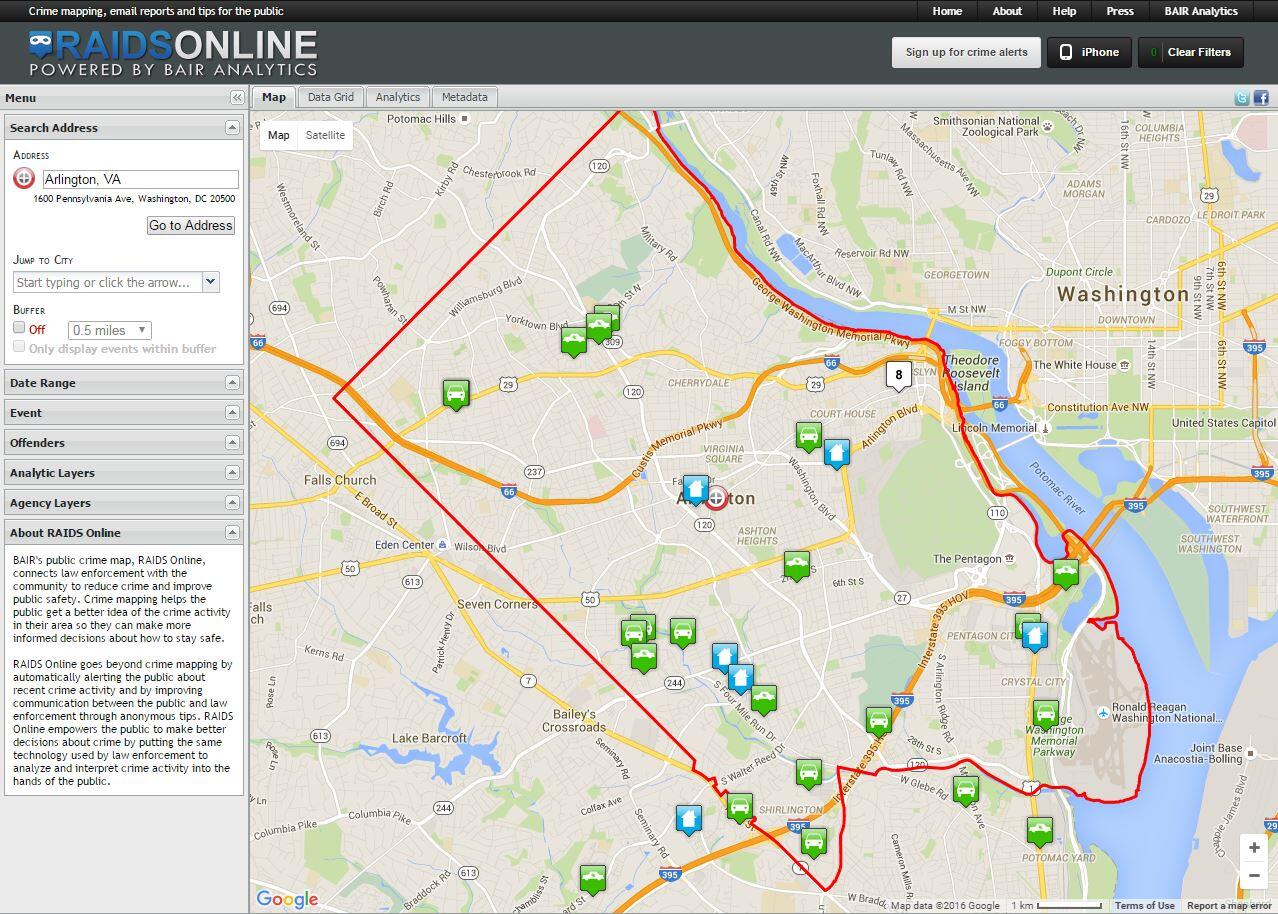Click the green vehicle crime icon near The Pentagon
1278x914 pixels.
pyautogui.click(x=1066, y=570)
